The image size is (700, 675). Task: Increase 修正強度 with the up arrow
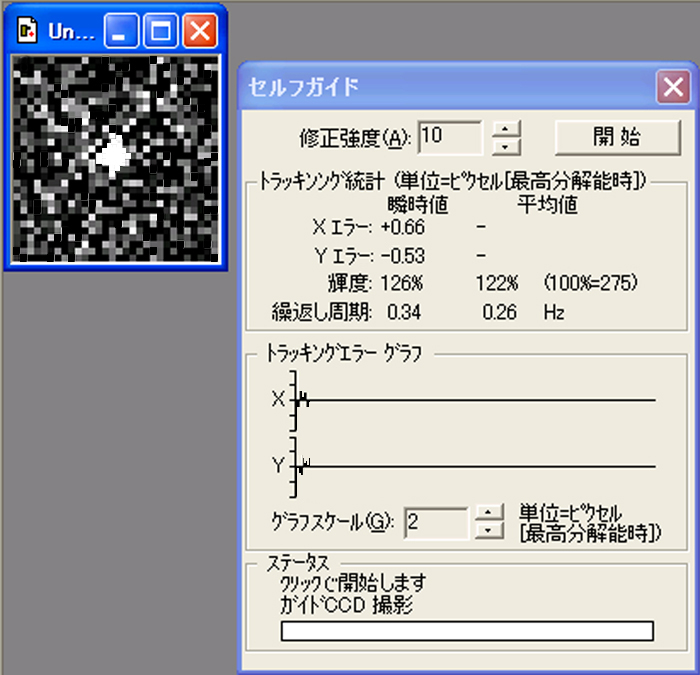[506, 129]
